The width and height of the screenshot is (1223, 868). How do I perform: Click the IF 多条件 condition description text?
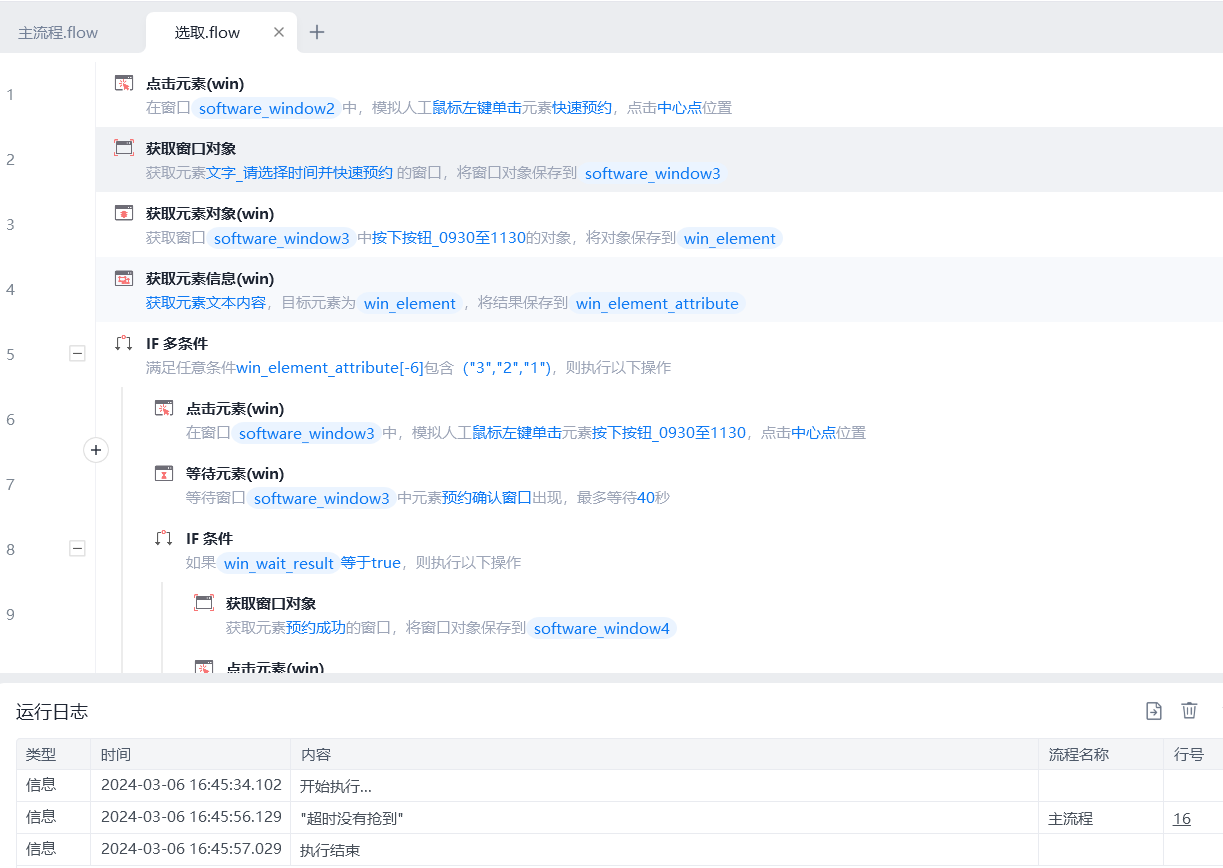click(408, 368)
